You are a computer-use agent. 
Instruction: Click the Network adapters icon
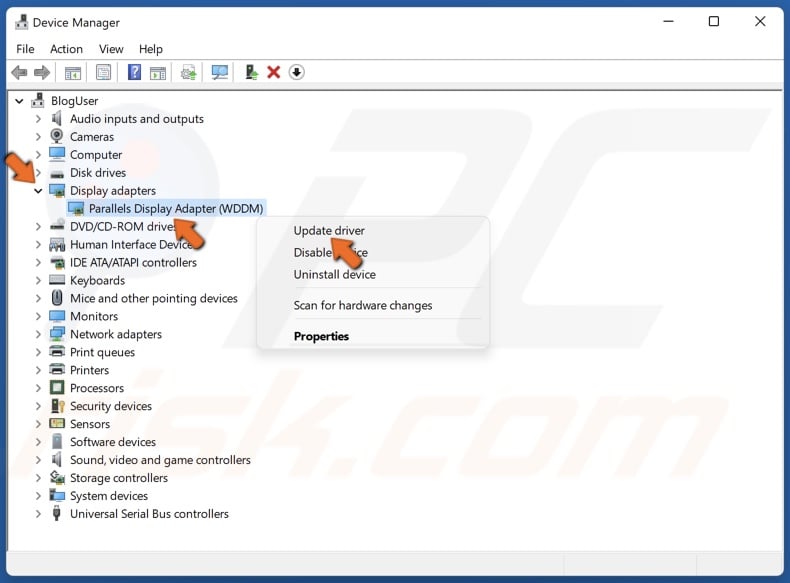(x=57, y=334)
